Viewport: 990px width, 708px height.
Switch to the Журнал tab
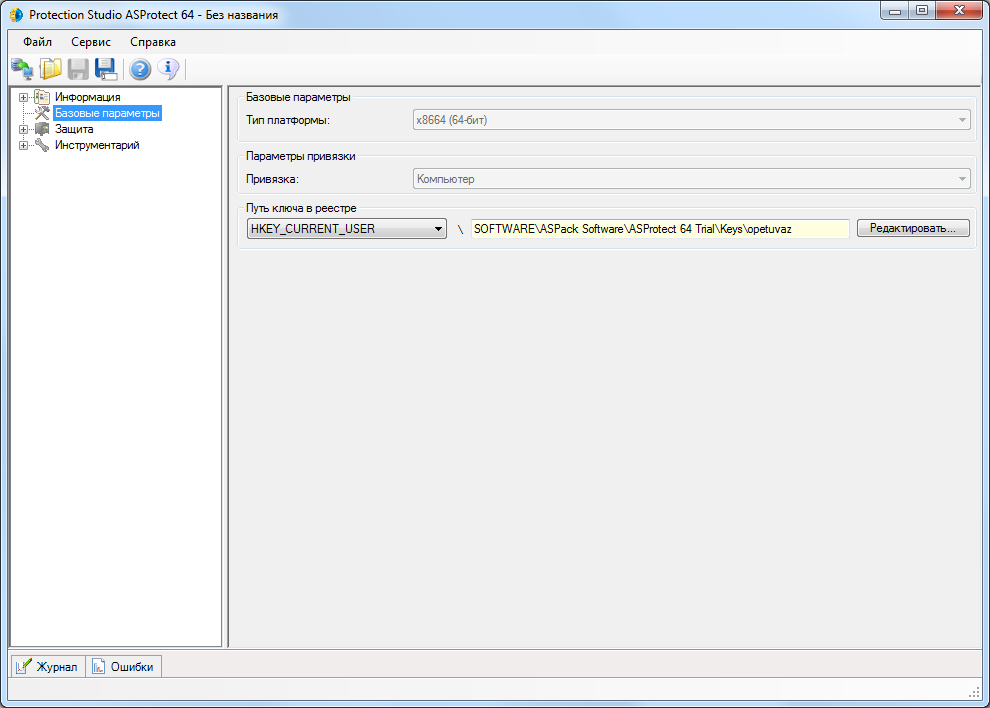click(x=47, y=666)
